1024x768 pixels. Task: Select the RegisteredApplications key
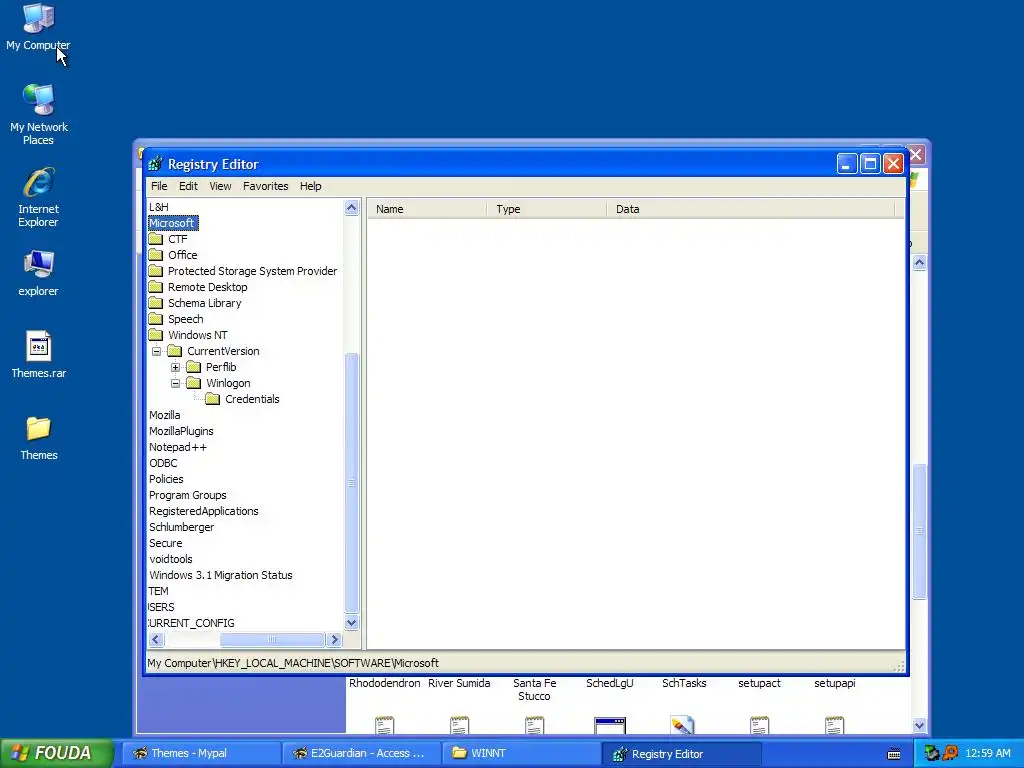pyautogui.click(x=204, y=511)
